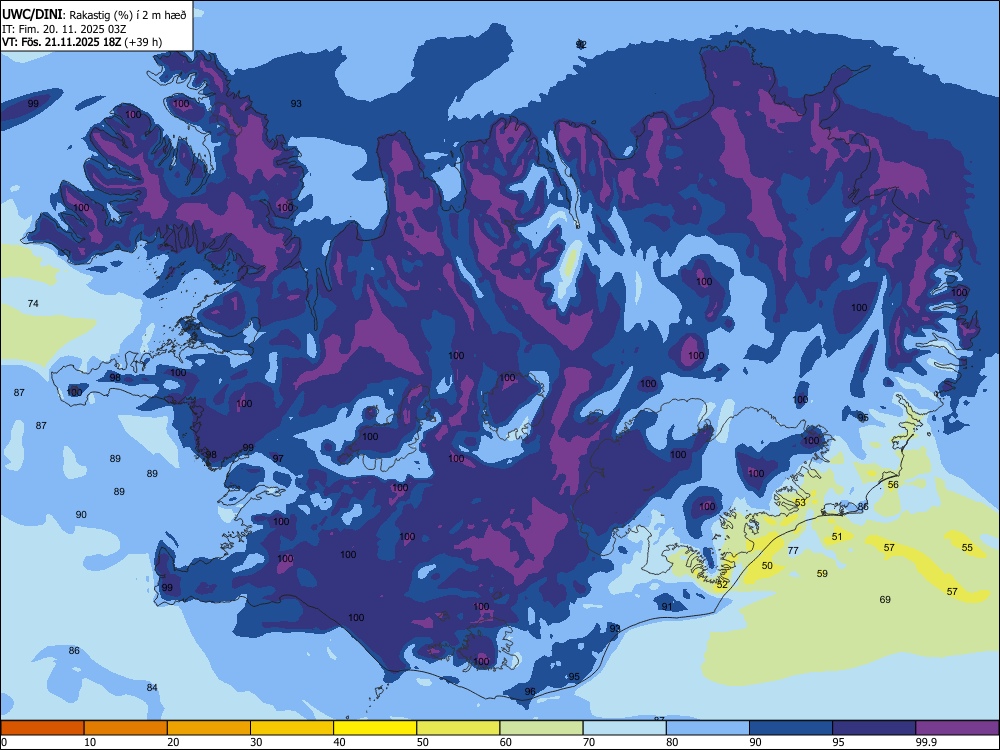Click the humidity value 74 on the map
1000x750 pixels.
point(33,304)
